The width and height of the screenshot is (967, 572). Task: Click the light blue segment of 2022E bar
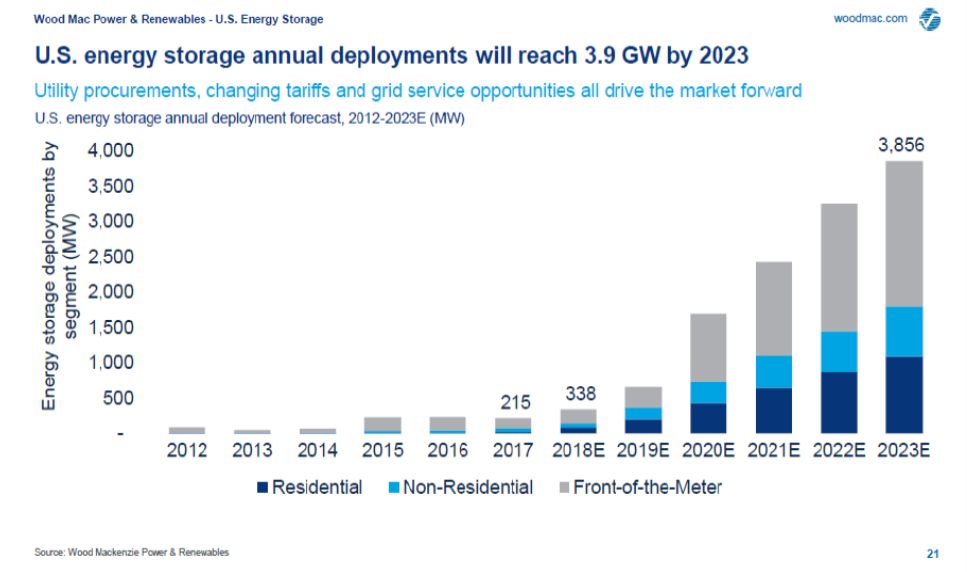(839, 352)
